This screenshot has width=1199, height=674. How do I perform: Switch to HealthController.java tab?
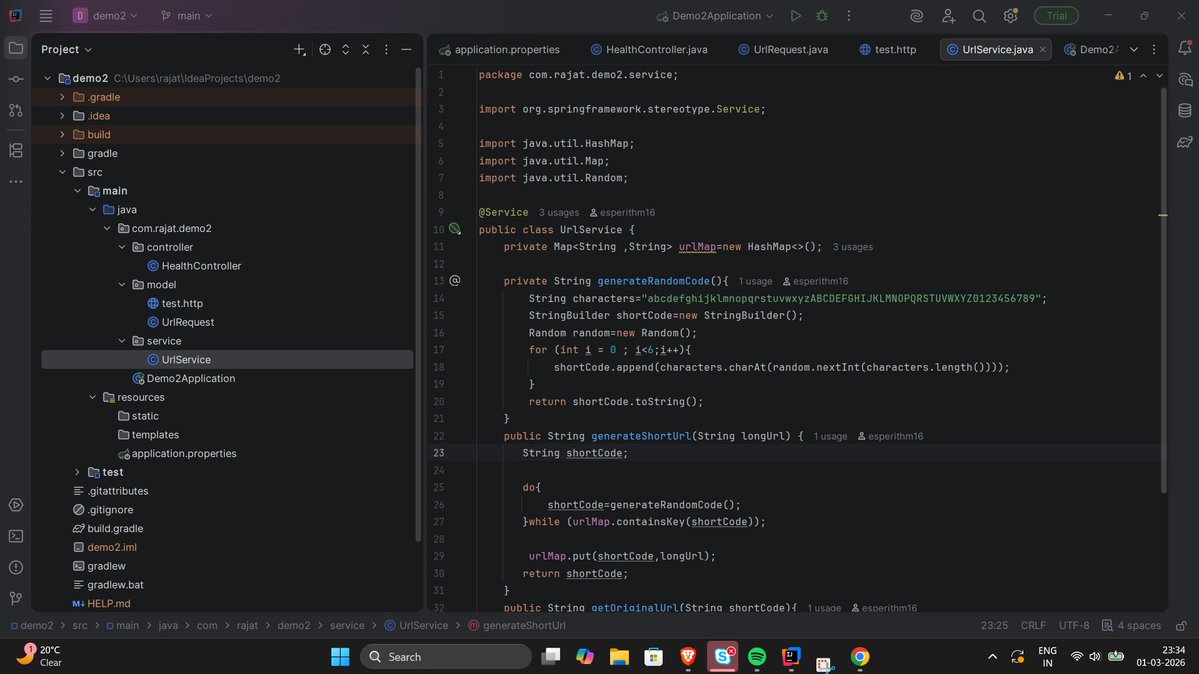point(648,49)
